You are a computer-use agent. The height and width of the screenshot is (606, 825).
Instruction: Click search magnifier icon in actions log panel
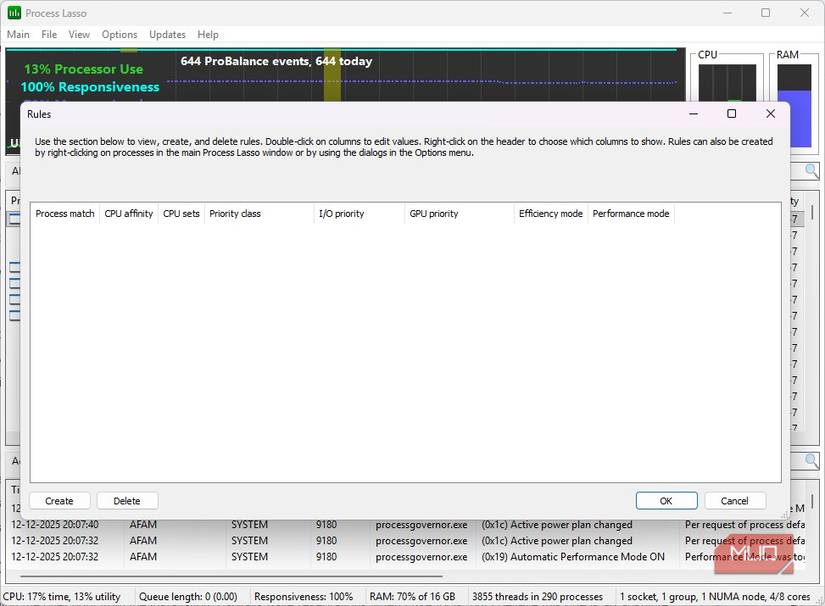pyautogui.click(x=812, y=461)
